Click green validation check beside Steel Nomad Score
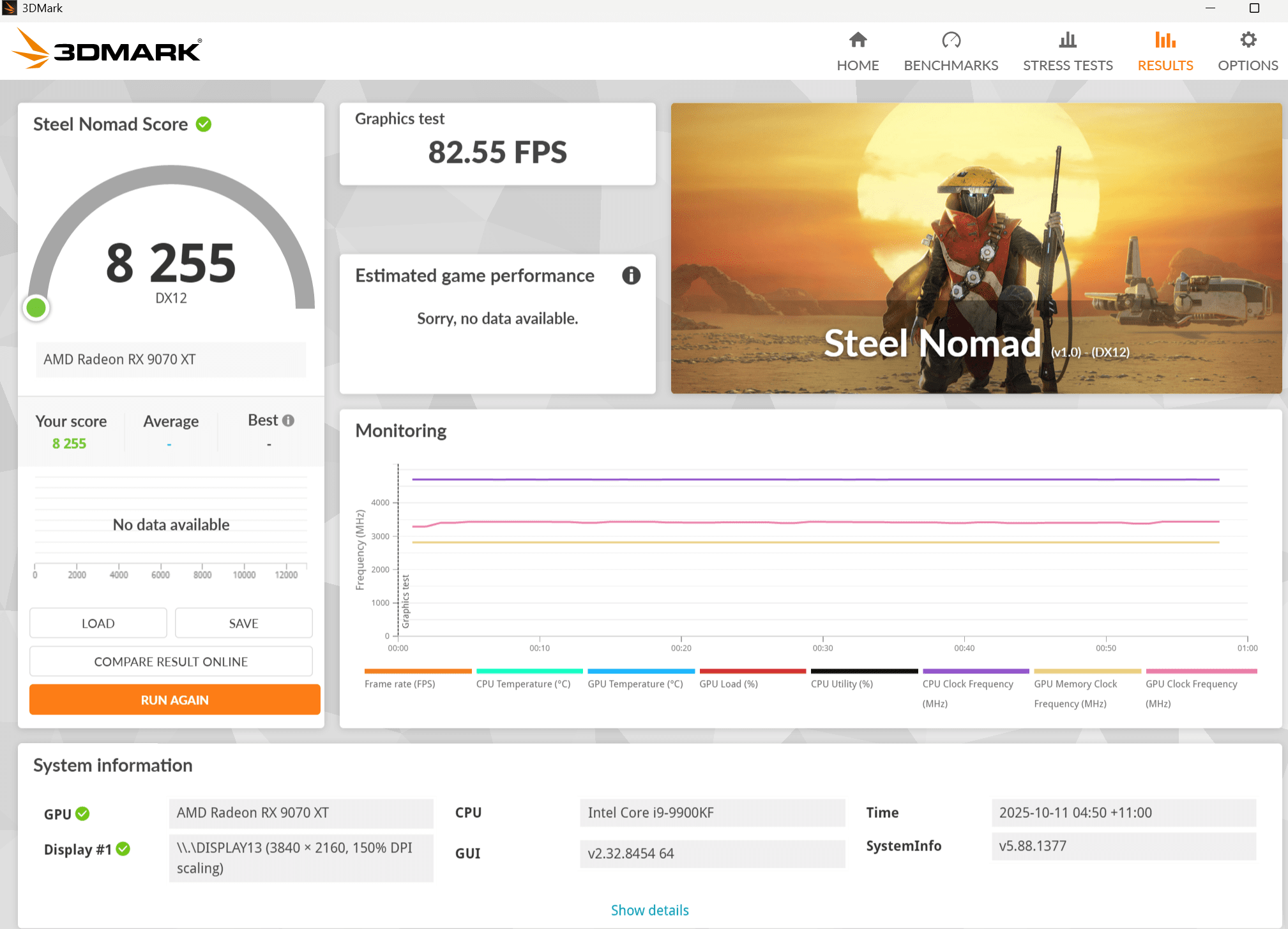 pos(204,125)
